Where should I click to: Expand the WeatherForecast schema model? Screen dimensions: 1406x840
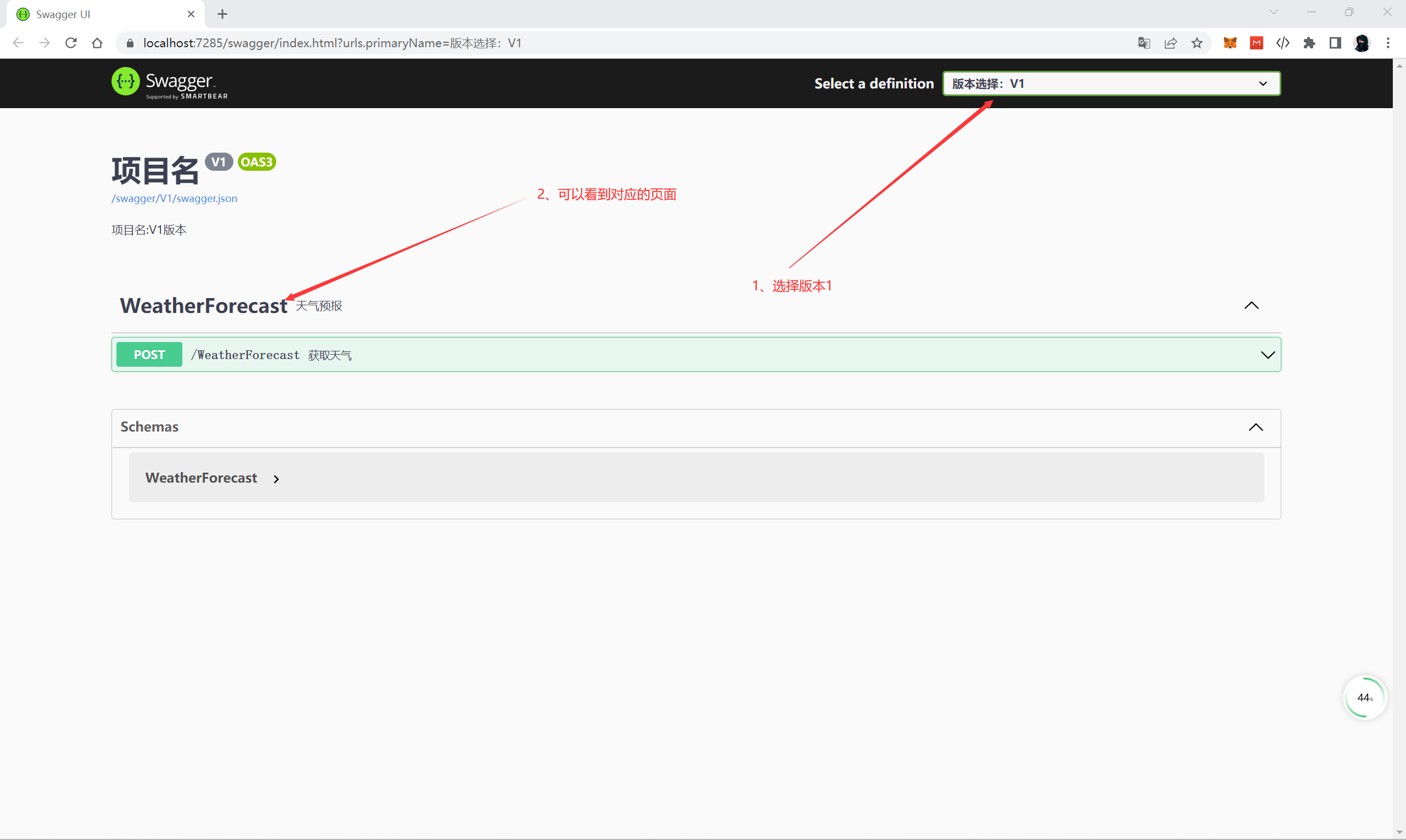pos(276,479)
